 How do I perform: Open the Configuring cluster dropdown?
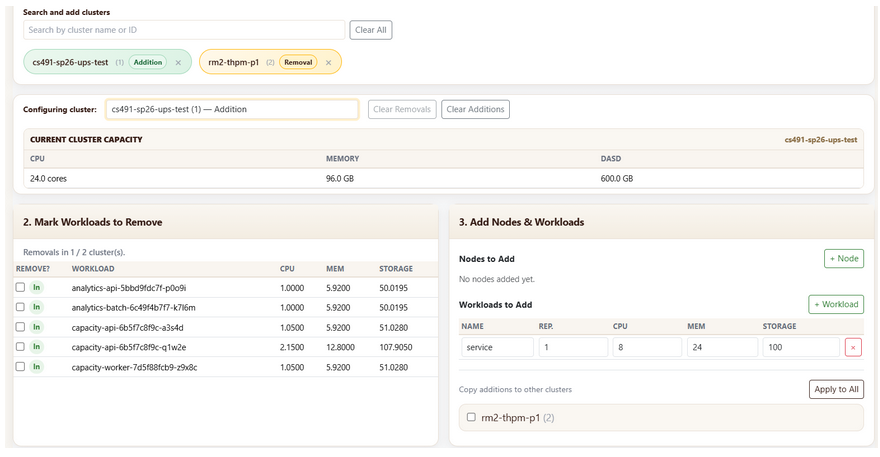[x=232, y=109]
